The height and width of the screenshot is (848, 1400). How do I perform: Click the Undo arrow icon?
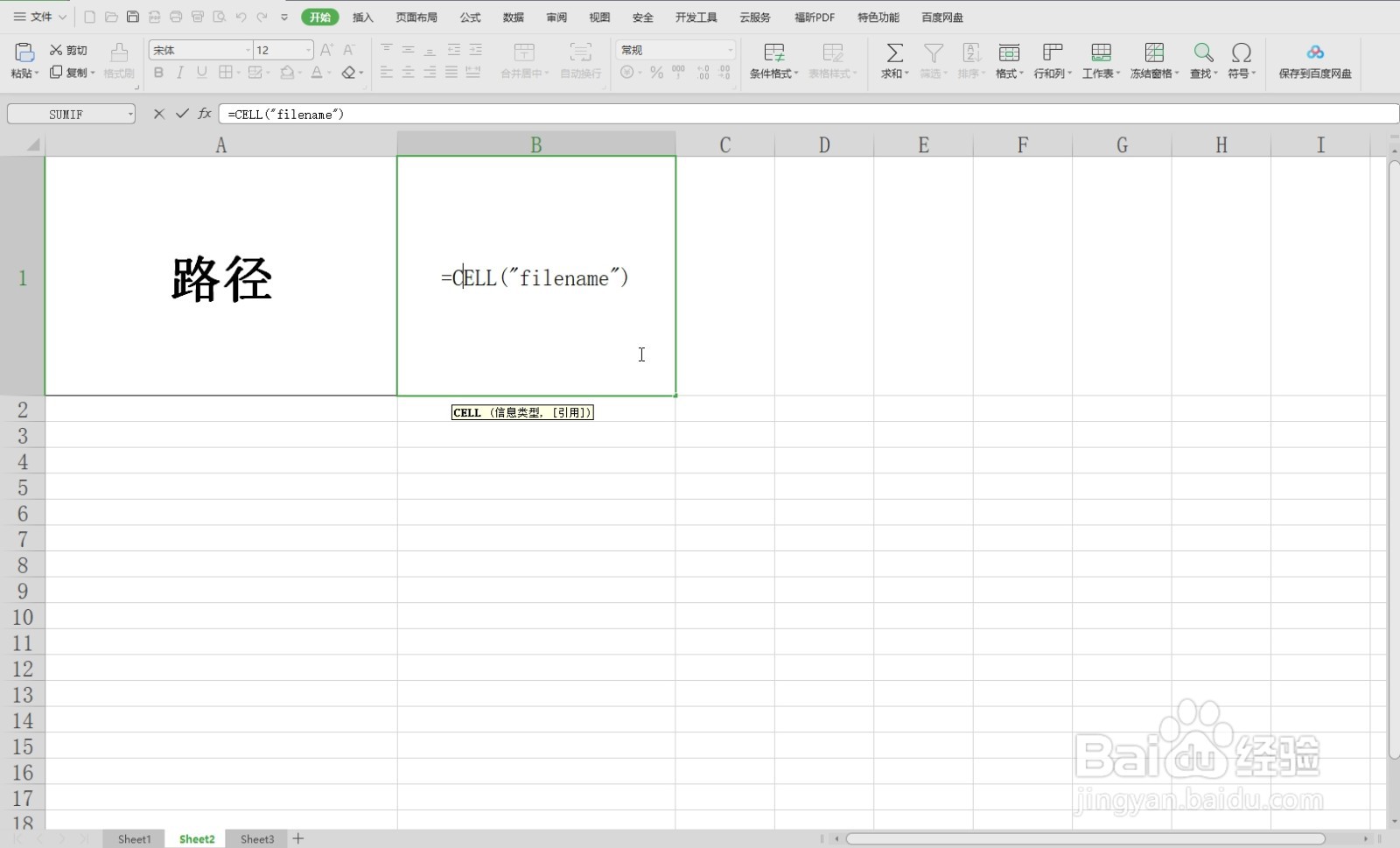click(x=241, y=17)
